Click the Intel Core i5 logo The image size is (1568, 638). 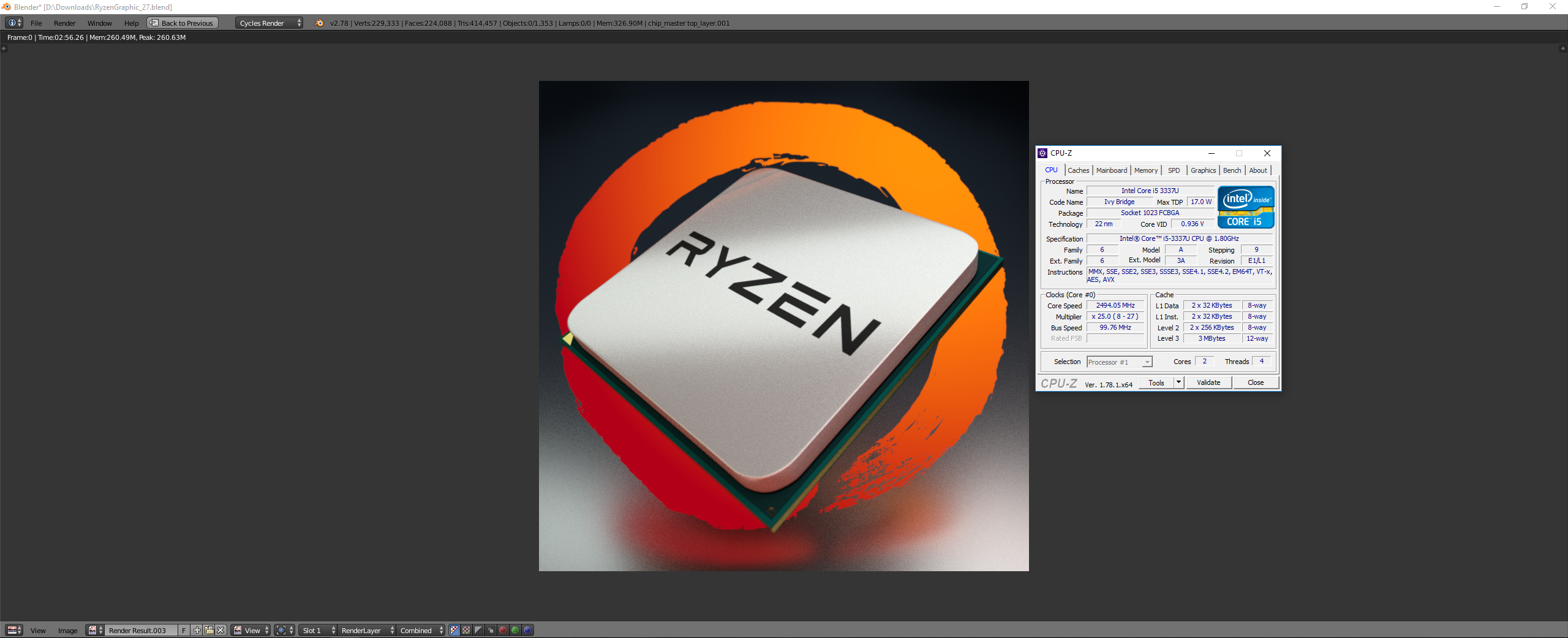1246,207
